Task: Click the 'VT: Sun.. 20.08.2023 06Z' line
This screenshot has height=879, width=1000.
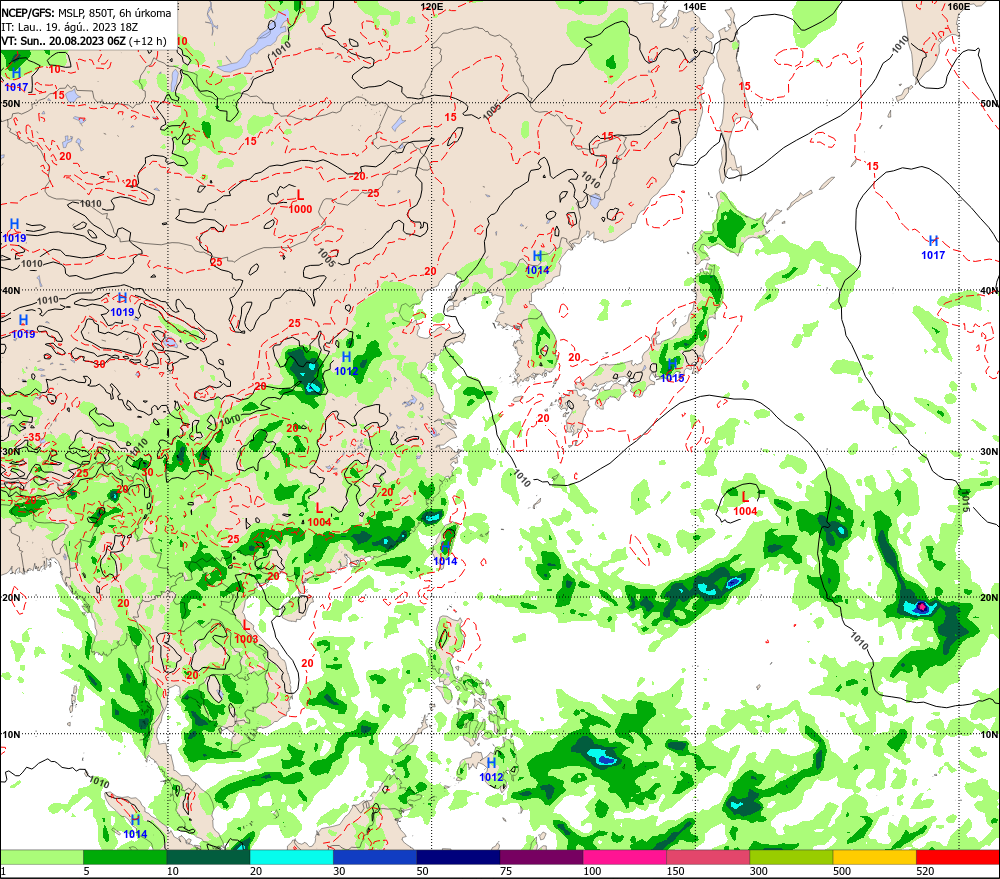Action: point(63,41)
